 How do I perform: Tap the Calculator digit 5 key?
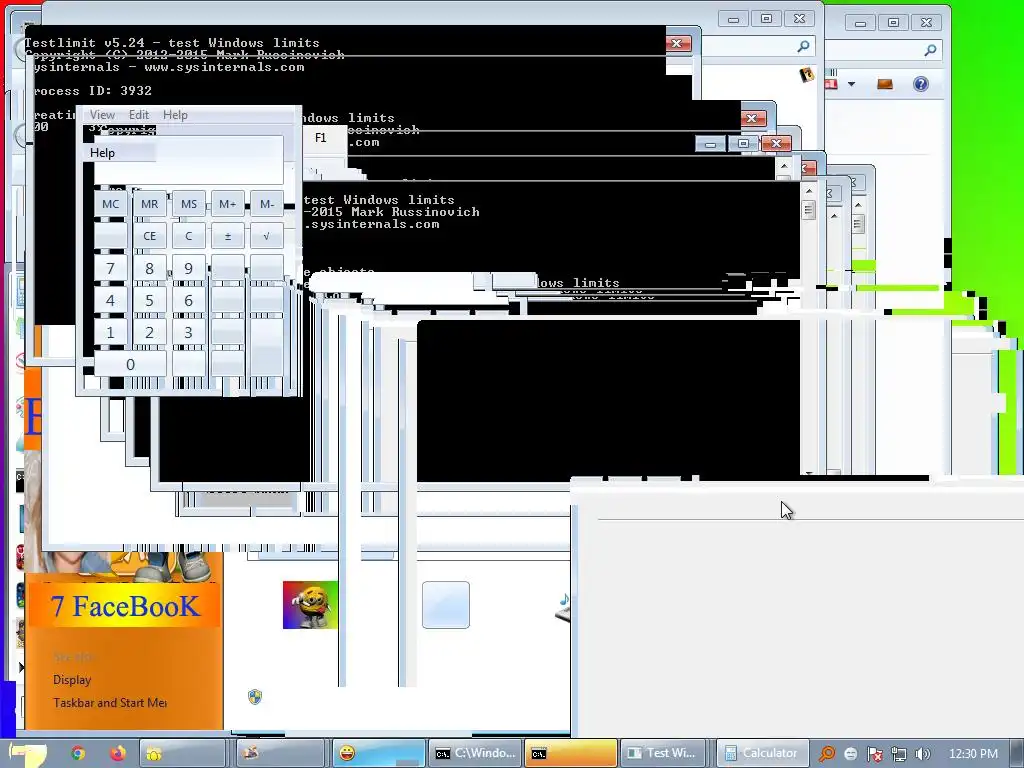point(150,300)
